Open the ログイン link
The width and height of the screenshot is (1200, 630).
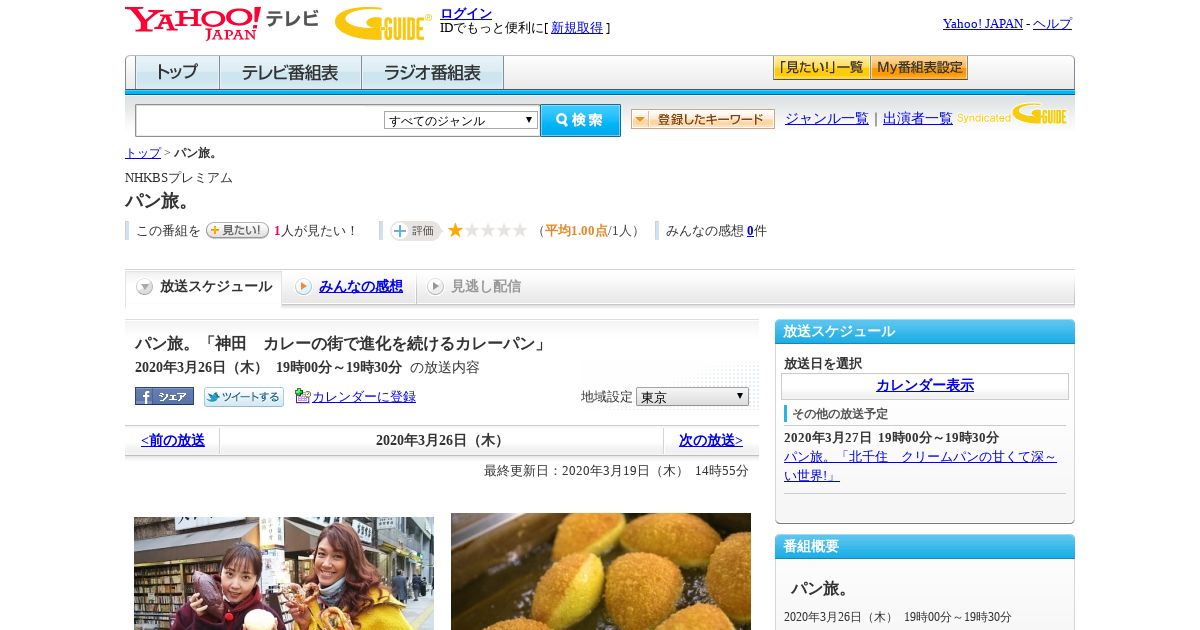click(x=466, y=13)
